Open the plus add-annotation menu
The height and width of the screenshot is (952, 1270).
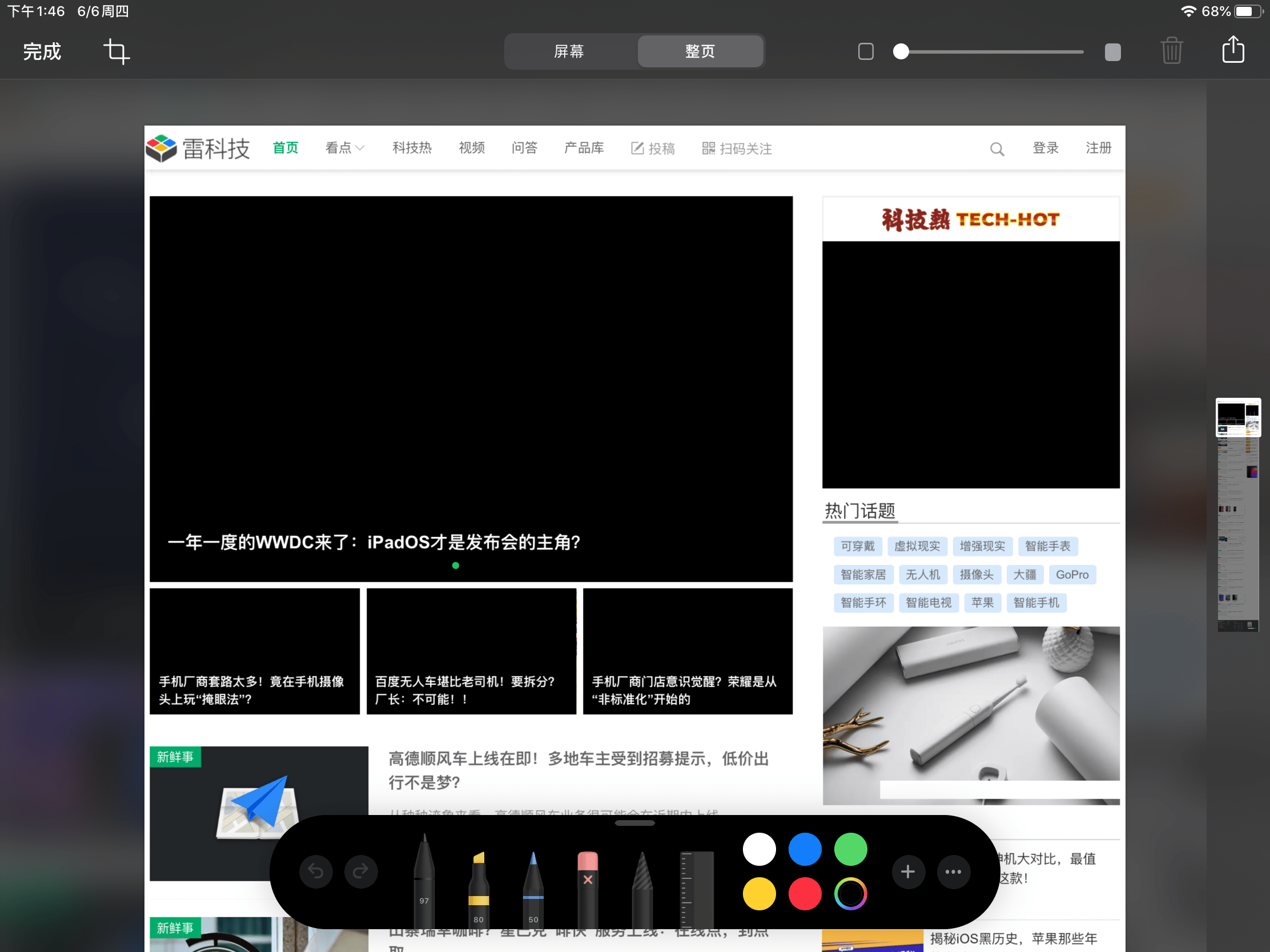(x=908, y=872)
